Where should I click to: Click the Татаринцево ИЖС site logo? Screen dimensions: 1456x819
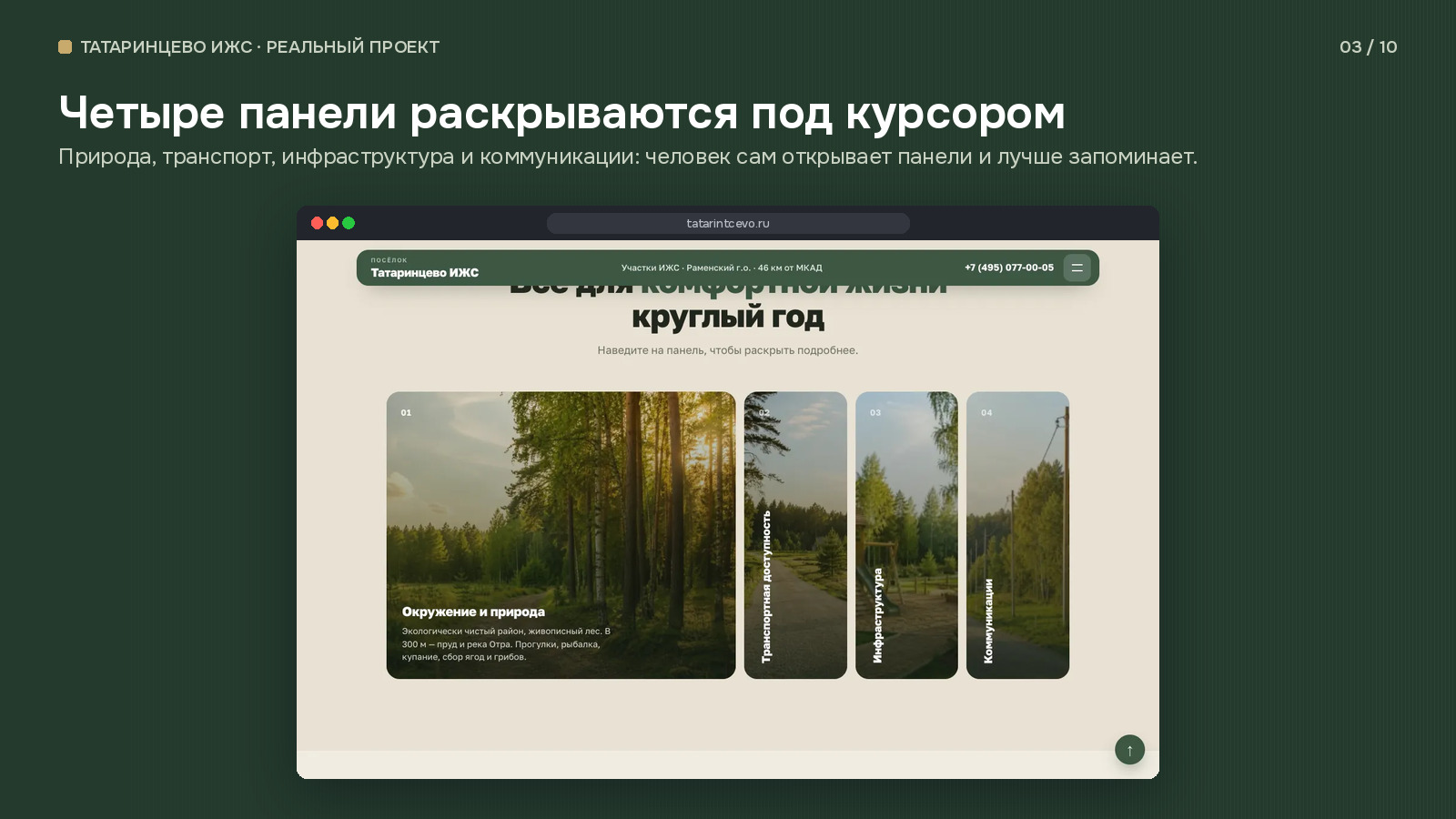tap(424, 268)
